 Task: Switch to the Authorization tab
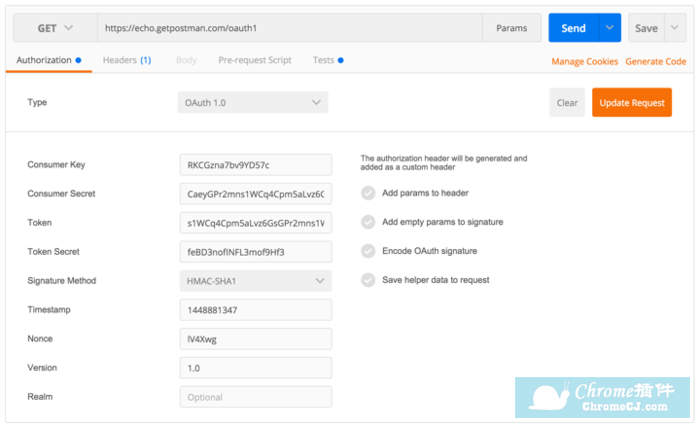pyautogui.click(x=49, y=60)
